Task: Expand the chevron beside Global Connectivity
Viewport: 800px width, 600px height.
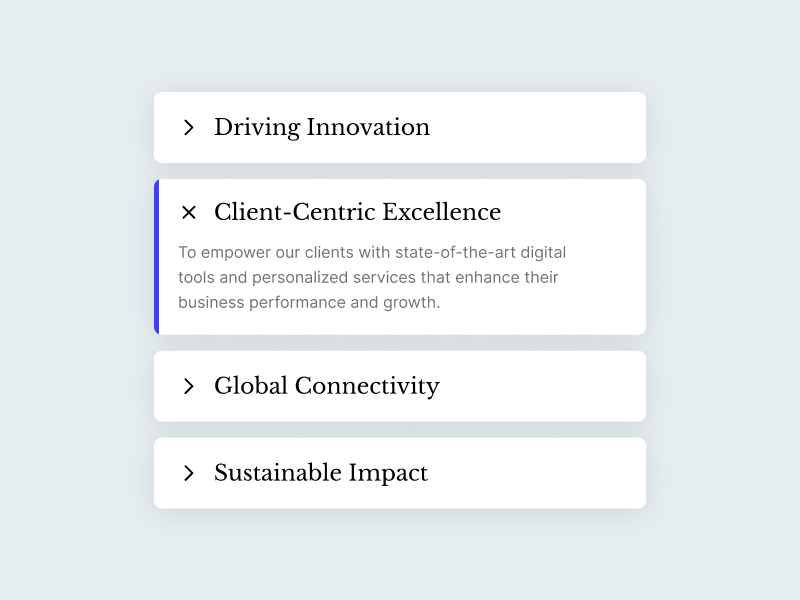Action: click(188, 386)
